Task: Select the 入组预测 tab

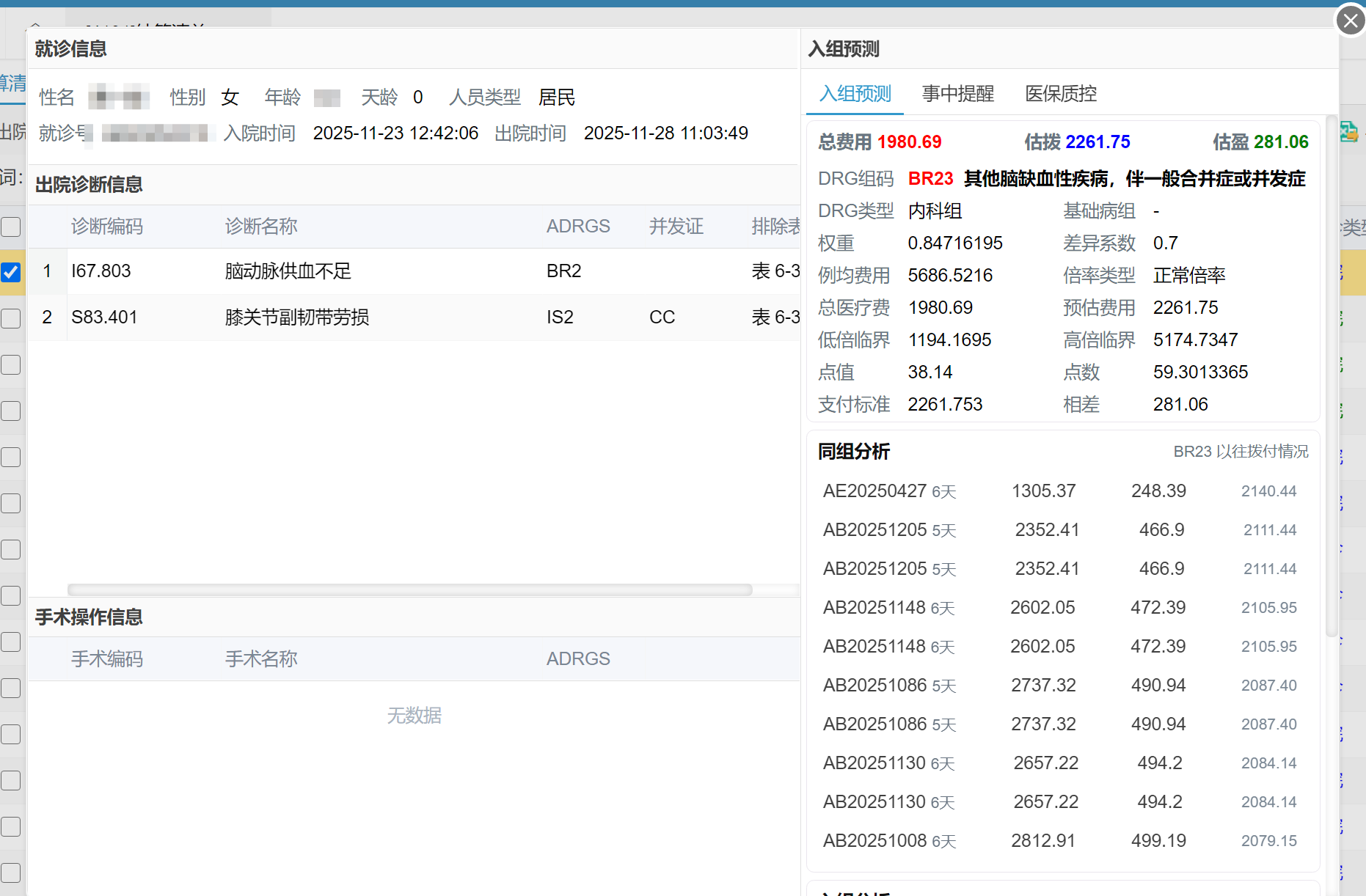Action: coord(855,94)
